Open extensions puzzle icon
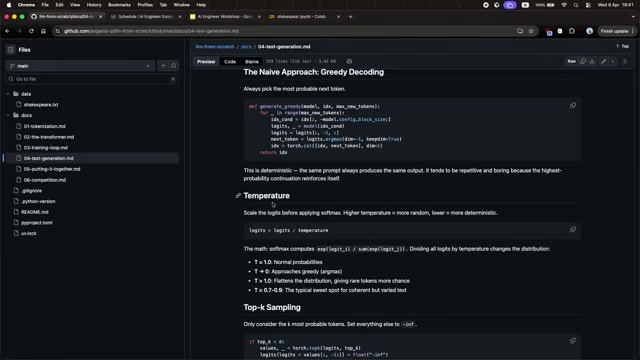The width and height of the screenshot is (640, 360). coord(571,31)
